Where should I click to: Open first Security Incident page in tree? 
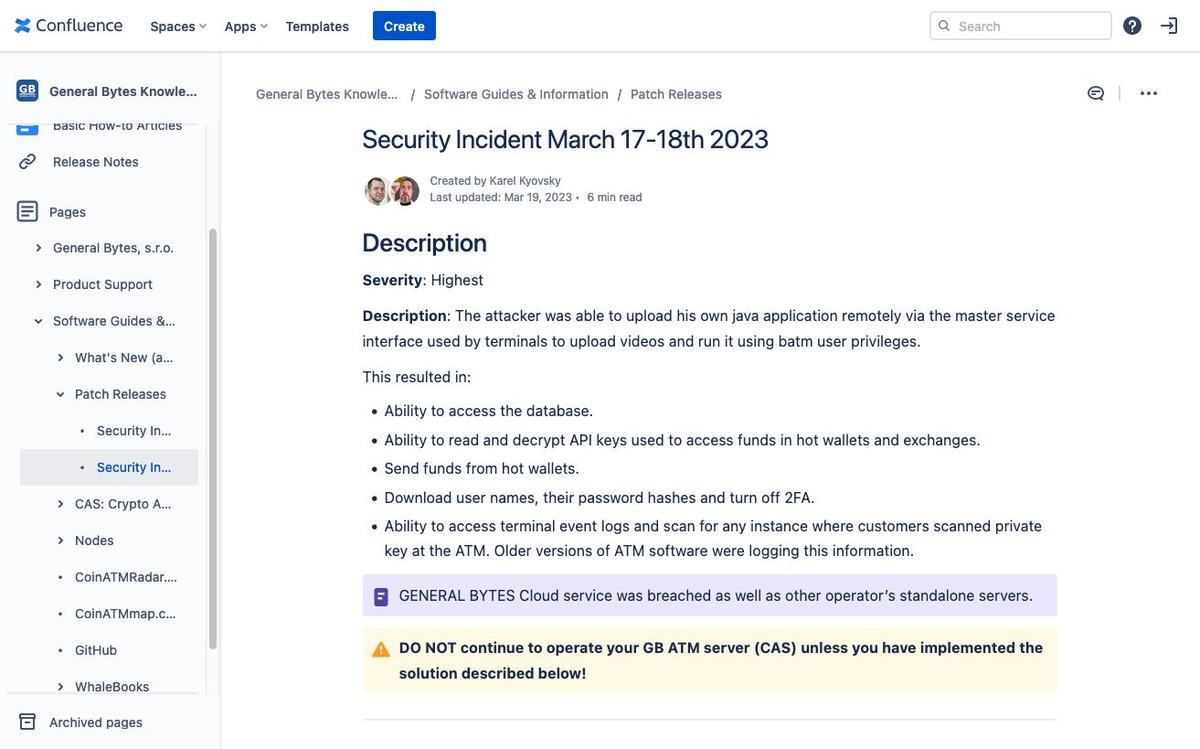click(136, 430)
